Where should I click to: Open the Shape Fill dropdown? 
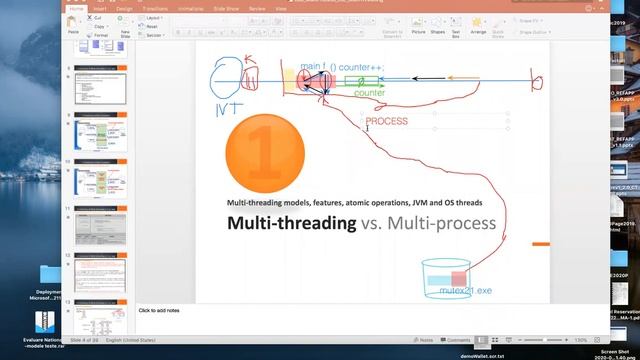528,20
